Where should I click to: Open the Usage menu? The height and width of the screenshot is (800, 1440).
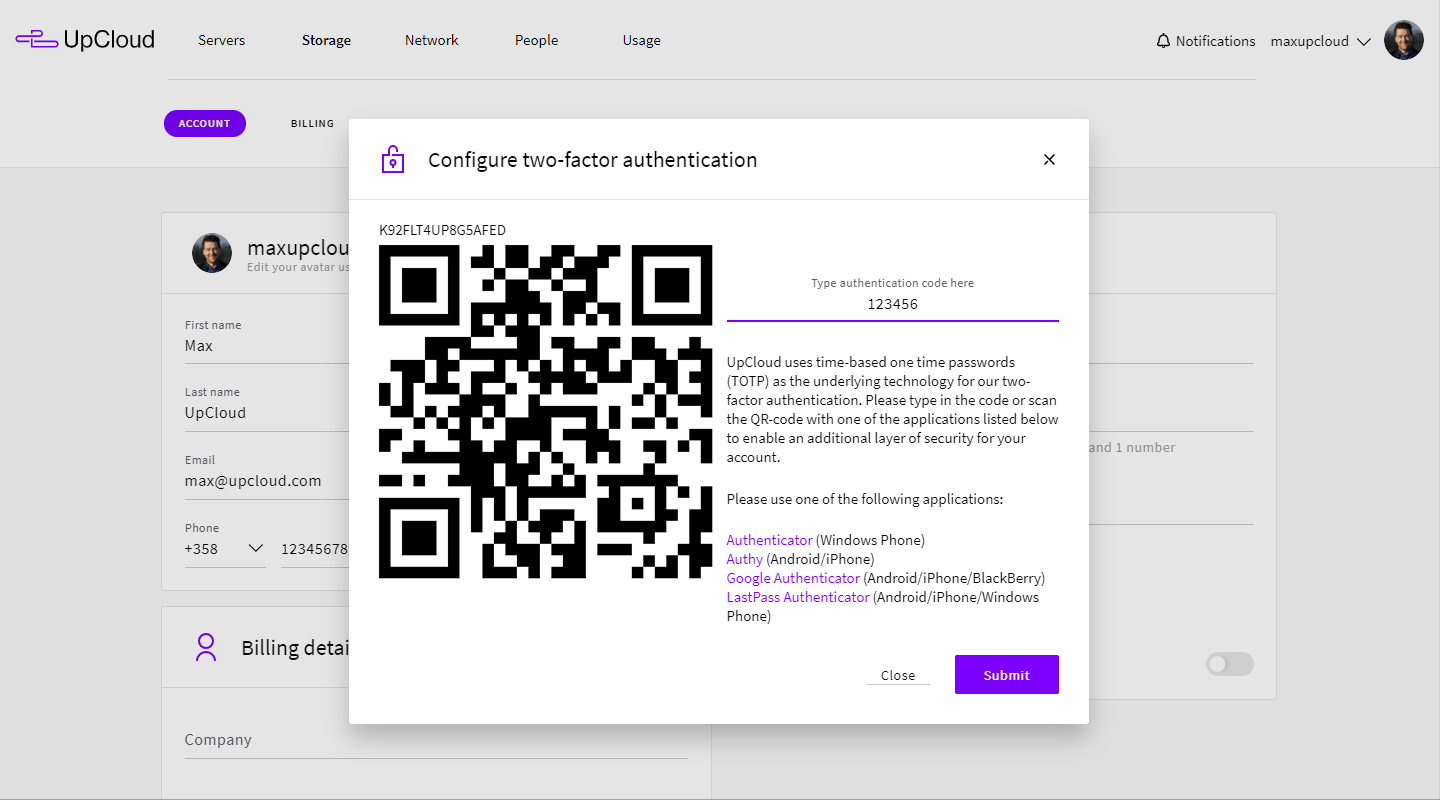tap(641, 40)
